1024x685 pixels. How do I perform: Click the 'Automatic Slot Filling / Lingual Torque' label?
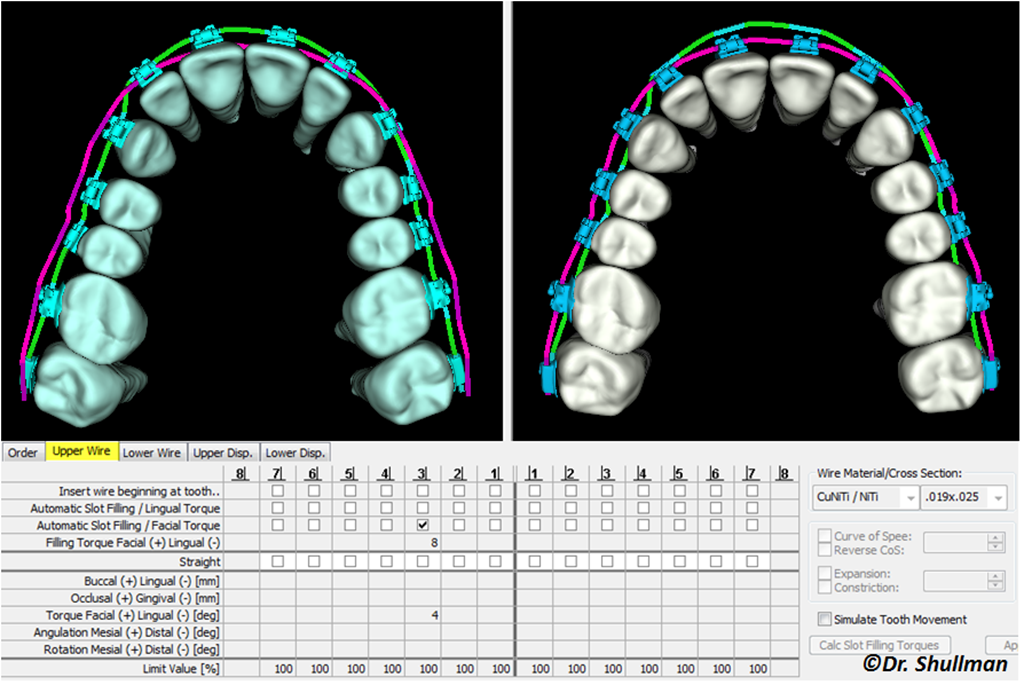click(x=125, y=508)
